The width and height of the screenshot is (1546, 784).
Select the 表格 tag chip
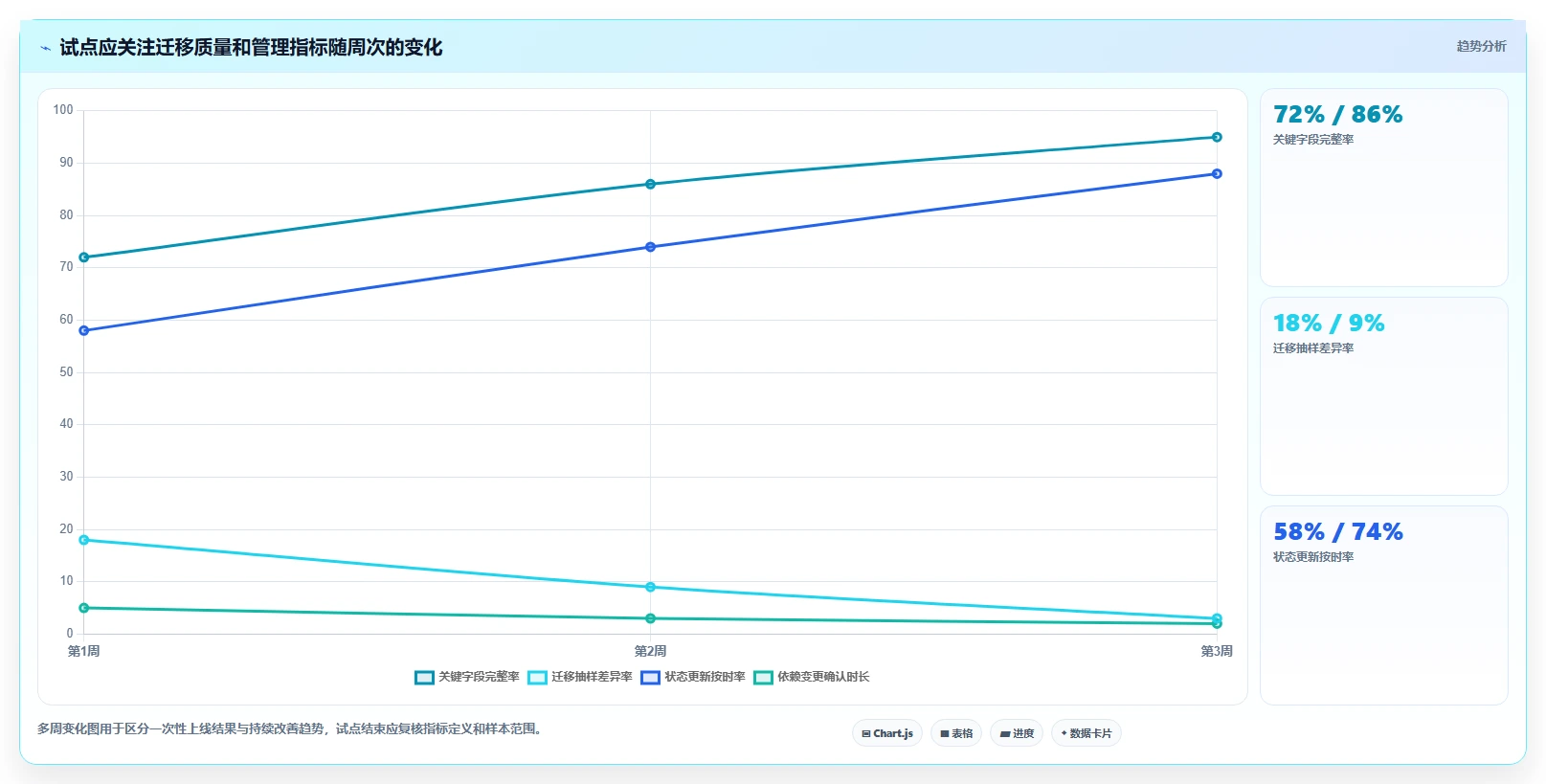[x=956, y=733]
